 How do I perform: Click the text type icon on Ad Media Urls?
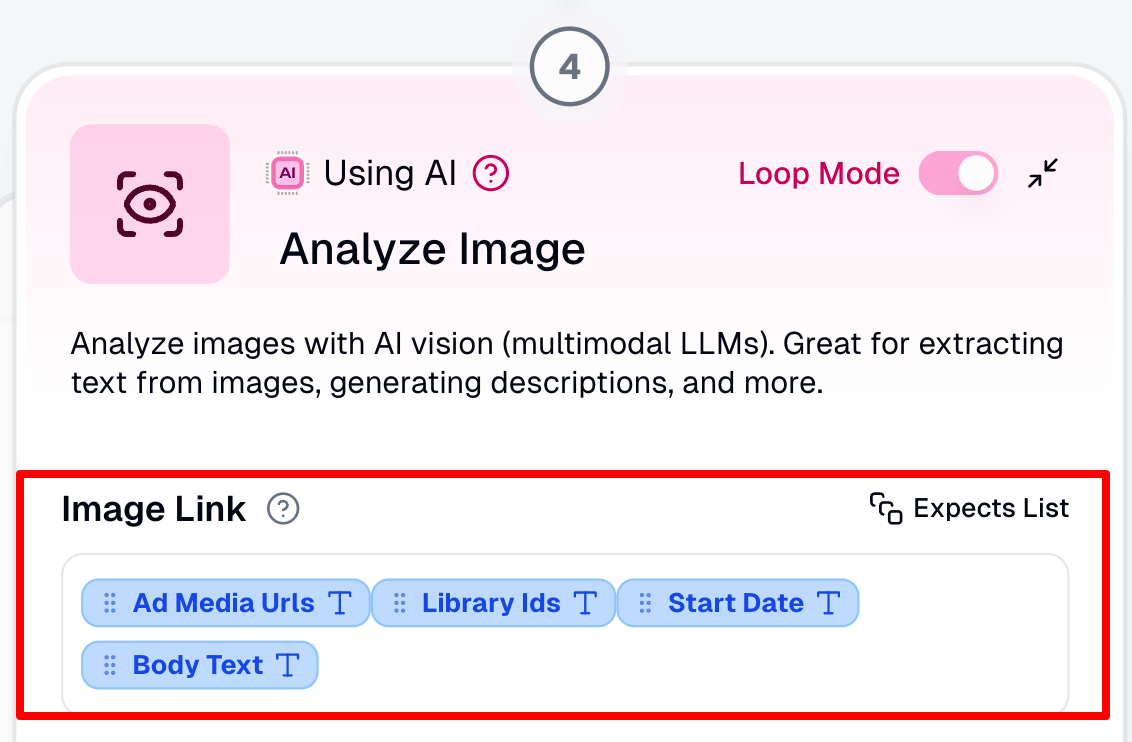click(339, 603)
